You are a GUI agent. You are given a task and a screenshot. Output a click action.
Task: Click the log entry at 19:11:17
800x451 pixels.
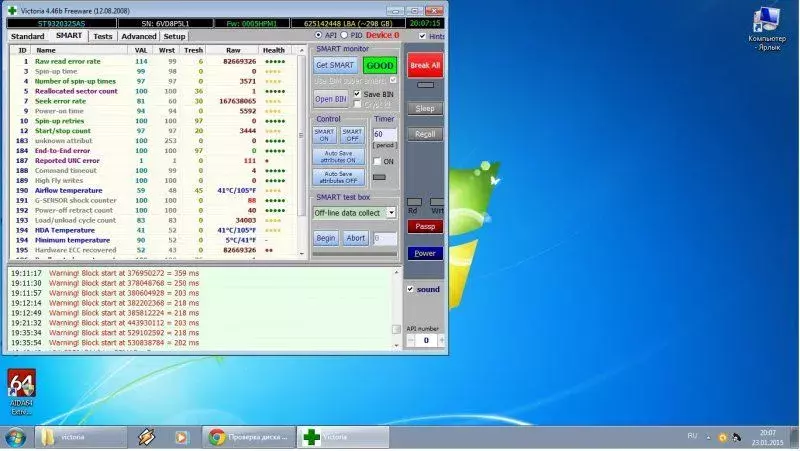click(105, 273)
